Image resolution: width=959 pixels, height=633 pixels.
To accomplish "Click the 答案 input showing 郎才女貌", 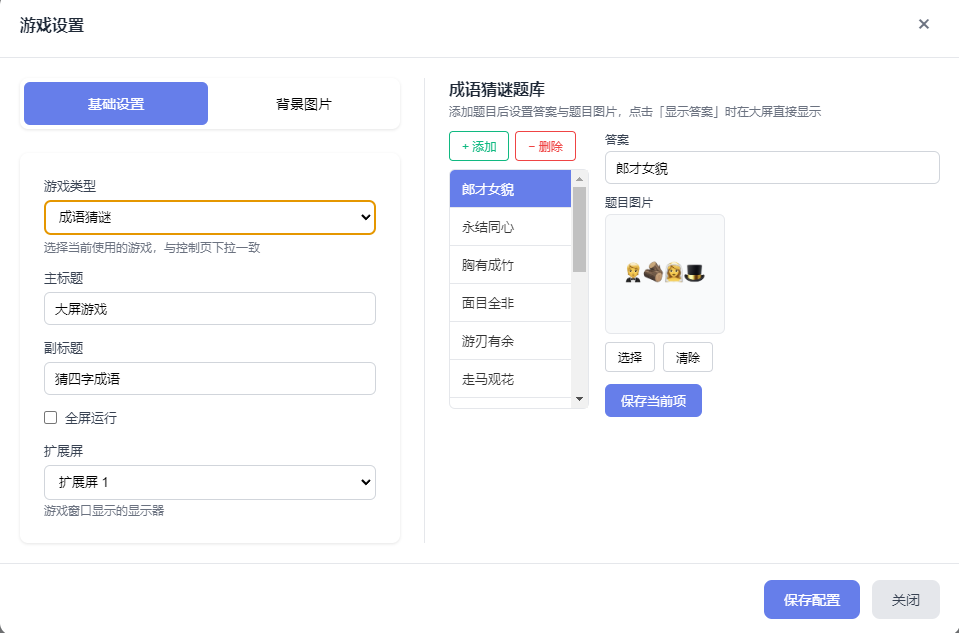I will tap(771, 167).
